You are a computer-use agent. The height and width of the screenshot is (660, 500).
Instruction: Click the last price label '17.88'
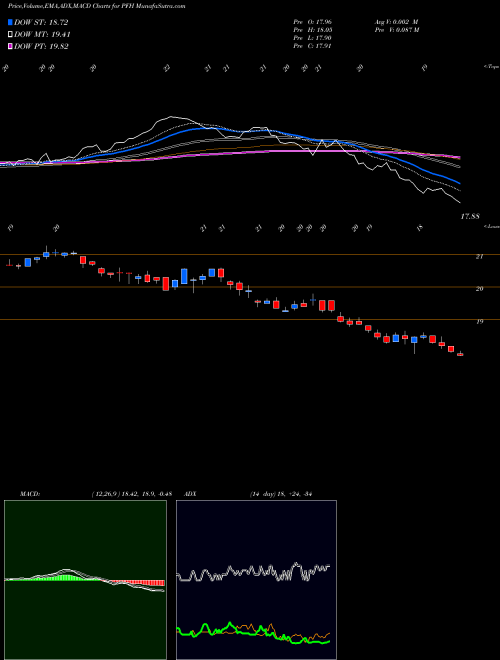(470, 216)
